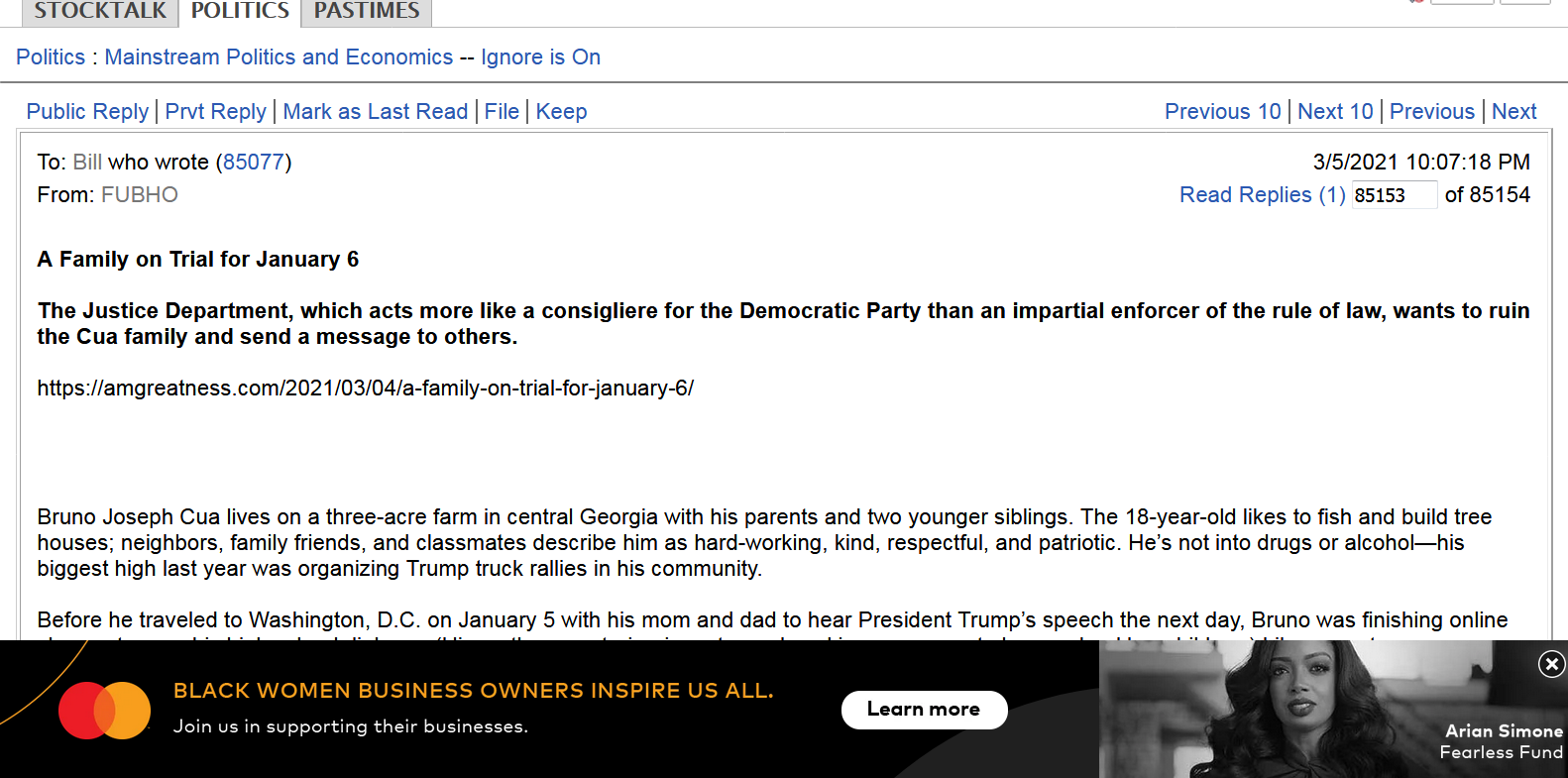This screenshot has width=1568, height=778.
Task: Click the Keep link
Action: click(x=561, y=112)
